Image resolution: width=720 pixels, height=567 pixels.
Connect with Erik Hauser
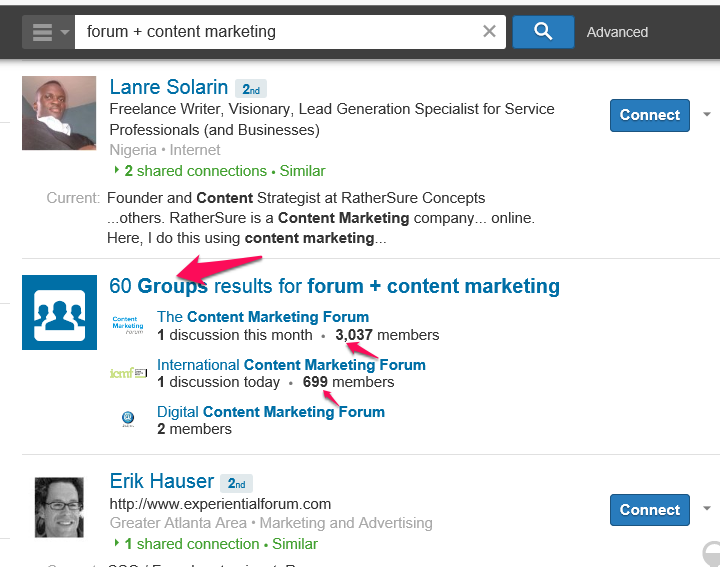(649, 510)
